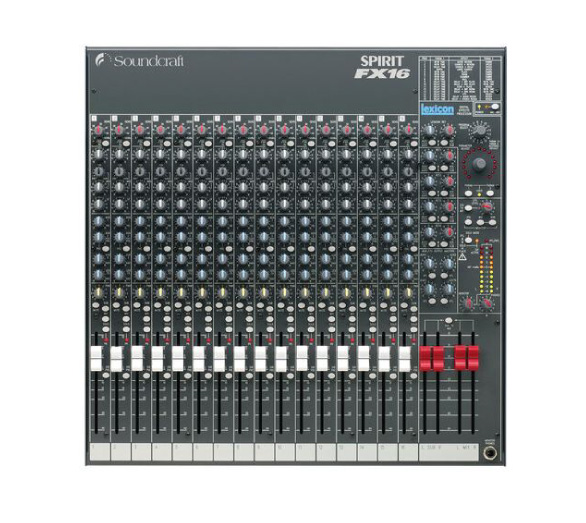Toggle oval button under channel 1 gain knob
This screenshot has height=523, width=586.
coord(105,143)
